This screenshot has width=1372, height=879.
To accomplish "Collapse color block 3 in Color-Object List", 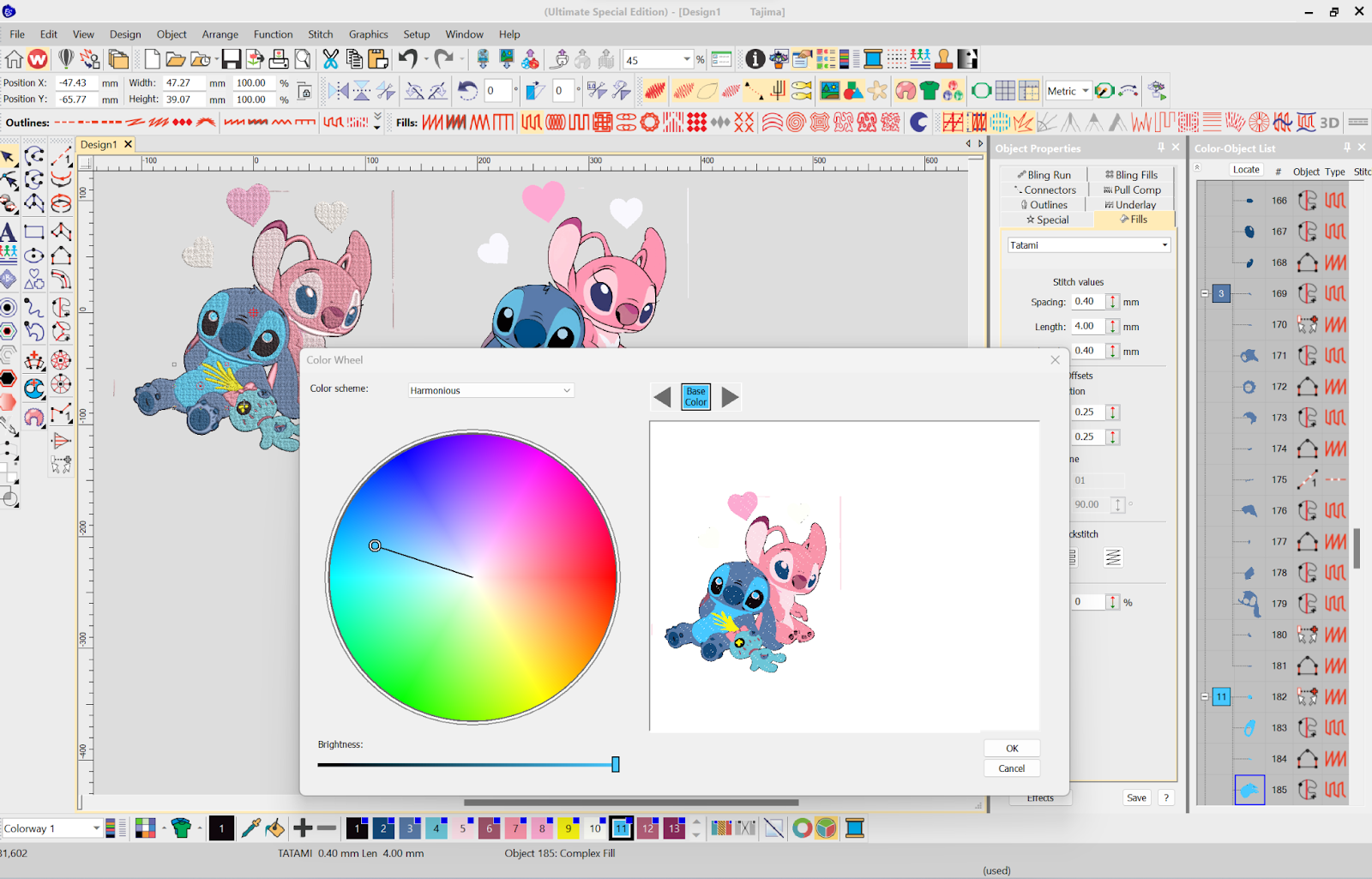I will click(x=1205, y=293).
